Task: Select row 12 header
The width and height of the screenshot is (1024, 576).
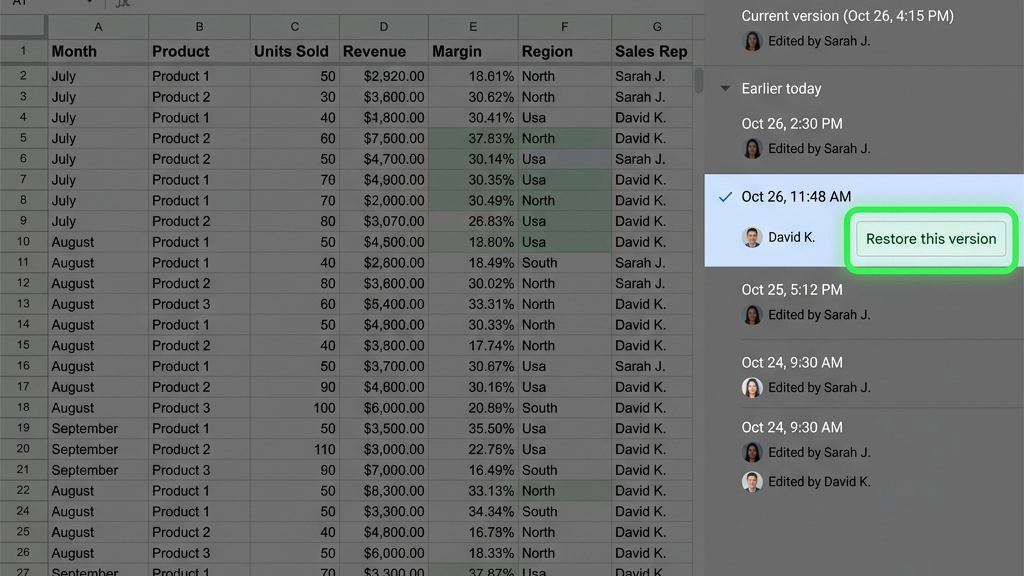Action: (24, 283)
